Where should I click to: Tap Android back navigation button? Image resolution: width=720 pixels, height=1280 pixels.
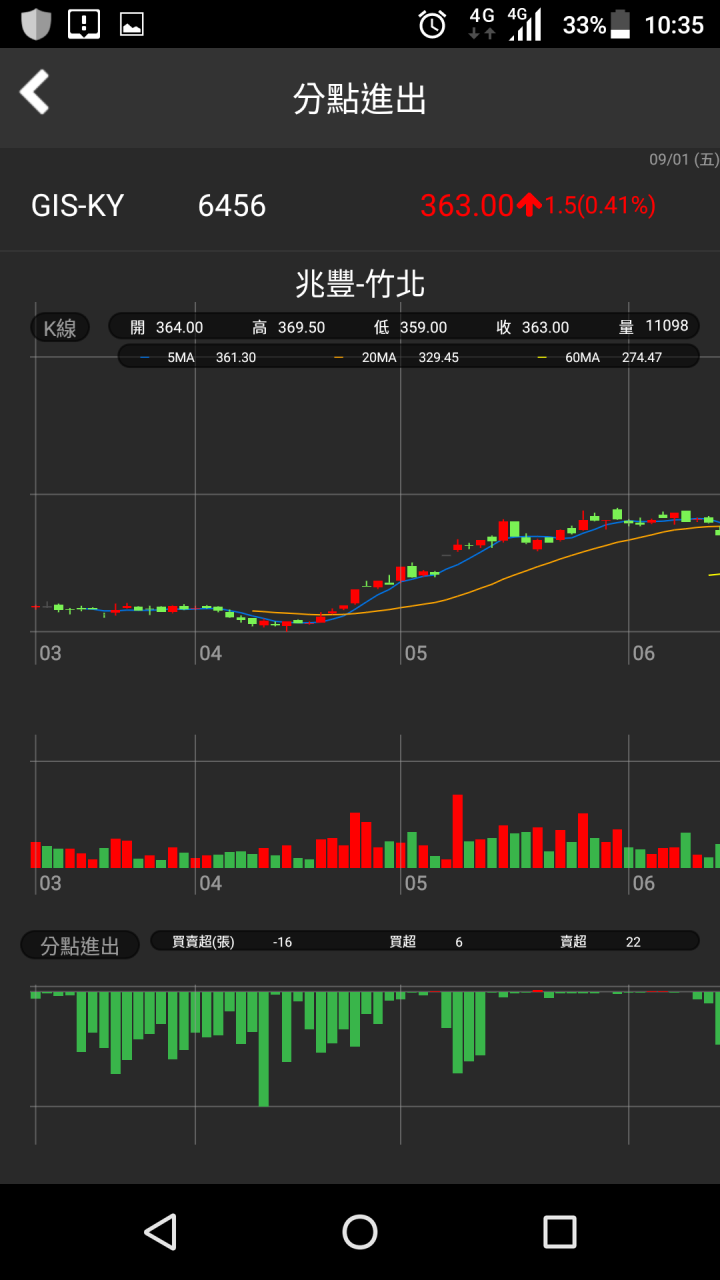point(160,1232)
